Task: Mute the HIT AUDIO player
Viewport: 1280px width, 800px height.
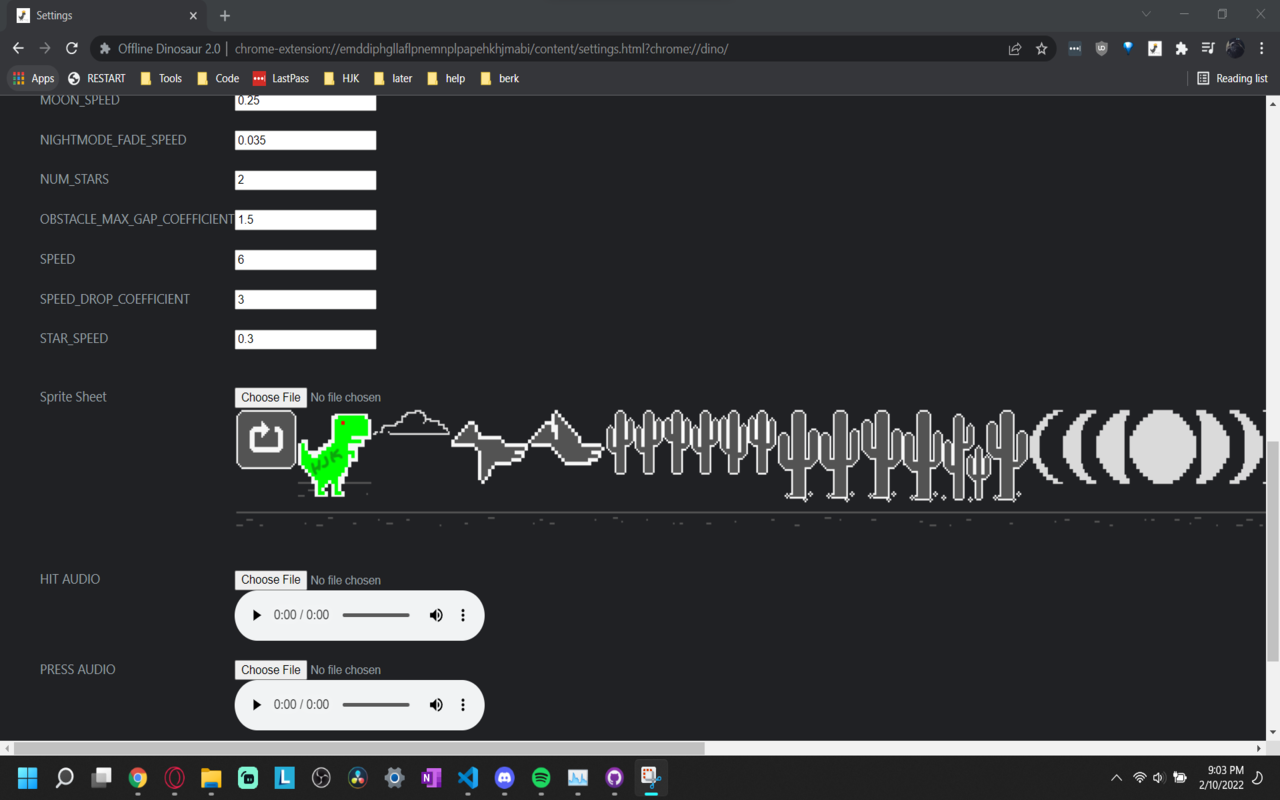Action: click(436, 615)
